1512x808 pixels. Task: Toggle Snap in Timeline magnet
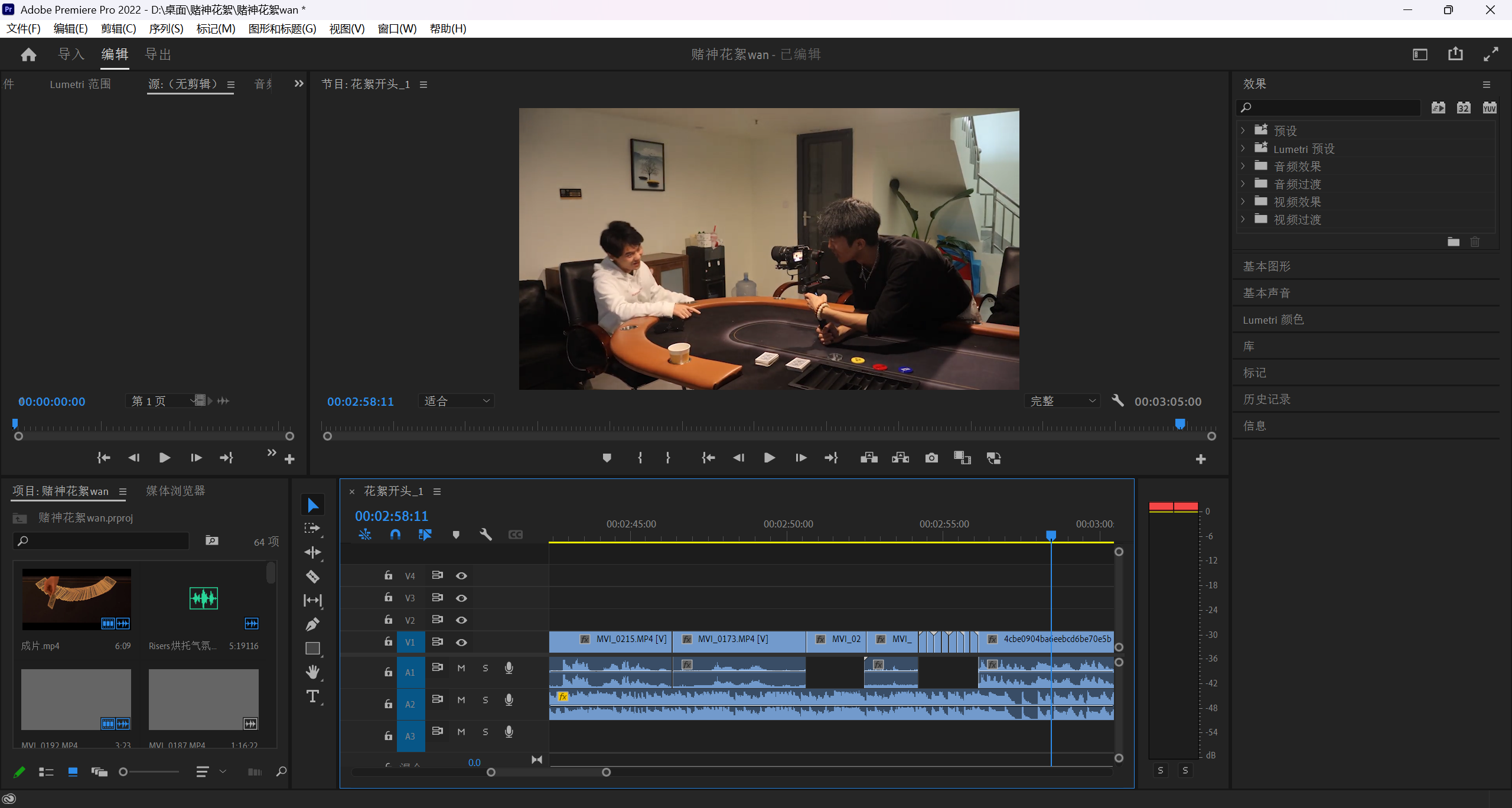(x=395, y=535)
